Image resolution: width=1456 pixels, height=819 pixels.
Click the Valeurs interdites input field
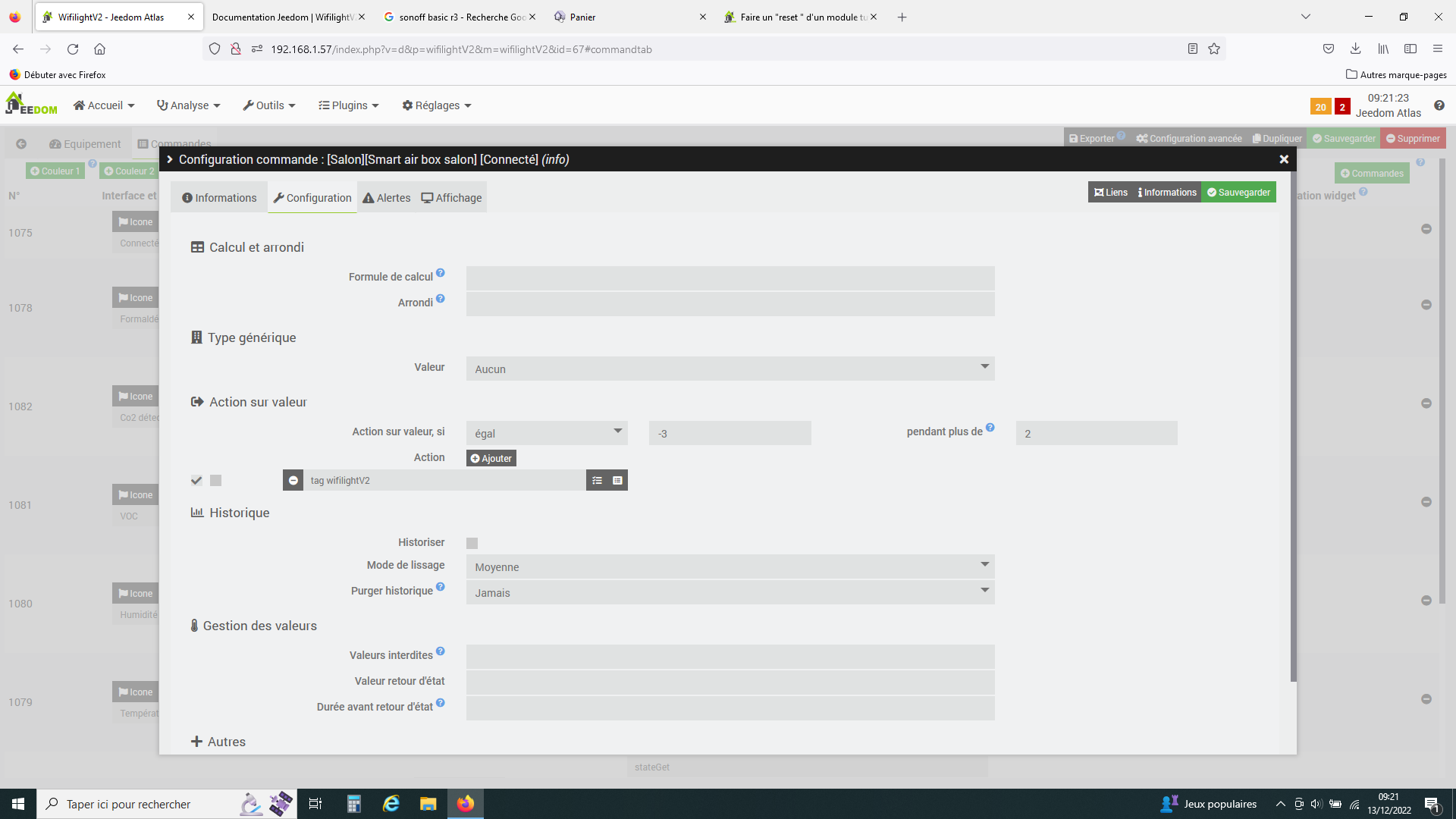730,656
